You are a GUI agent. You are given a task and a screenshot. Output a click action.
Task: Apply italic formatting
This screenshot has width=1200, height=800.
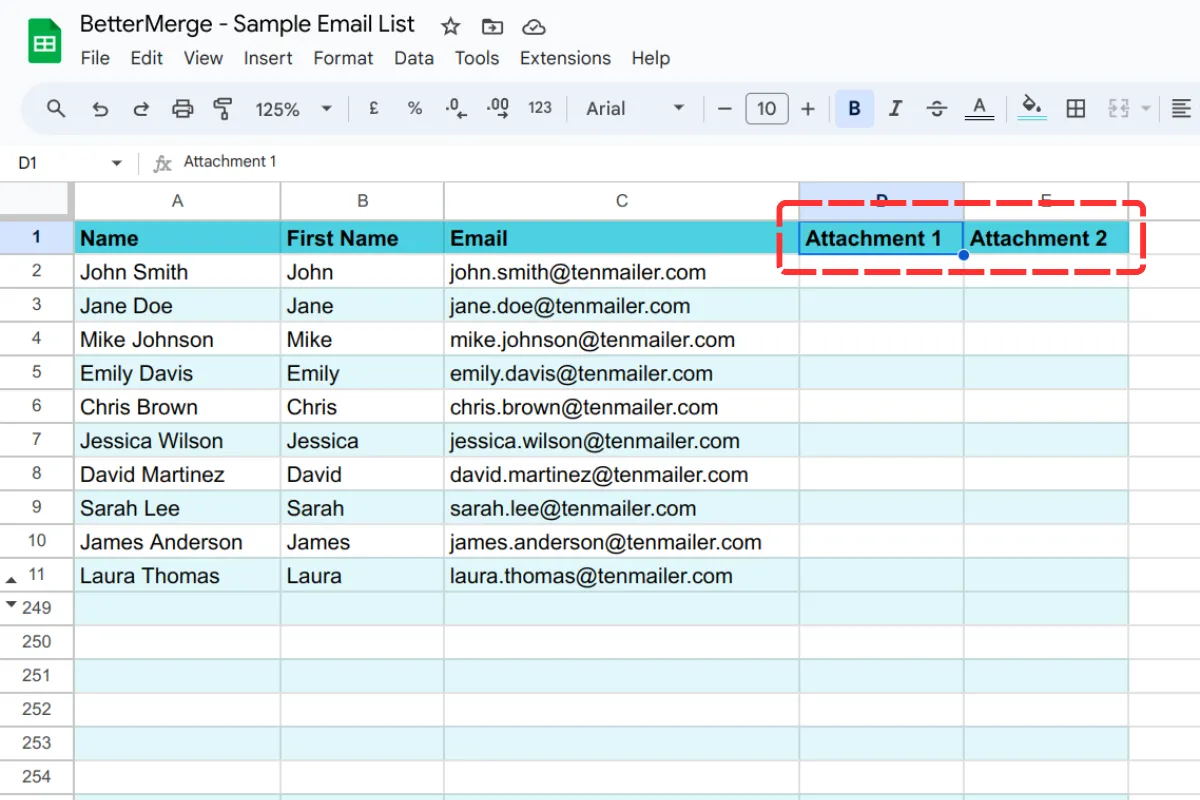click(x=895, y=108)
